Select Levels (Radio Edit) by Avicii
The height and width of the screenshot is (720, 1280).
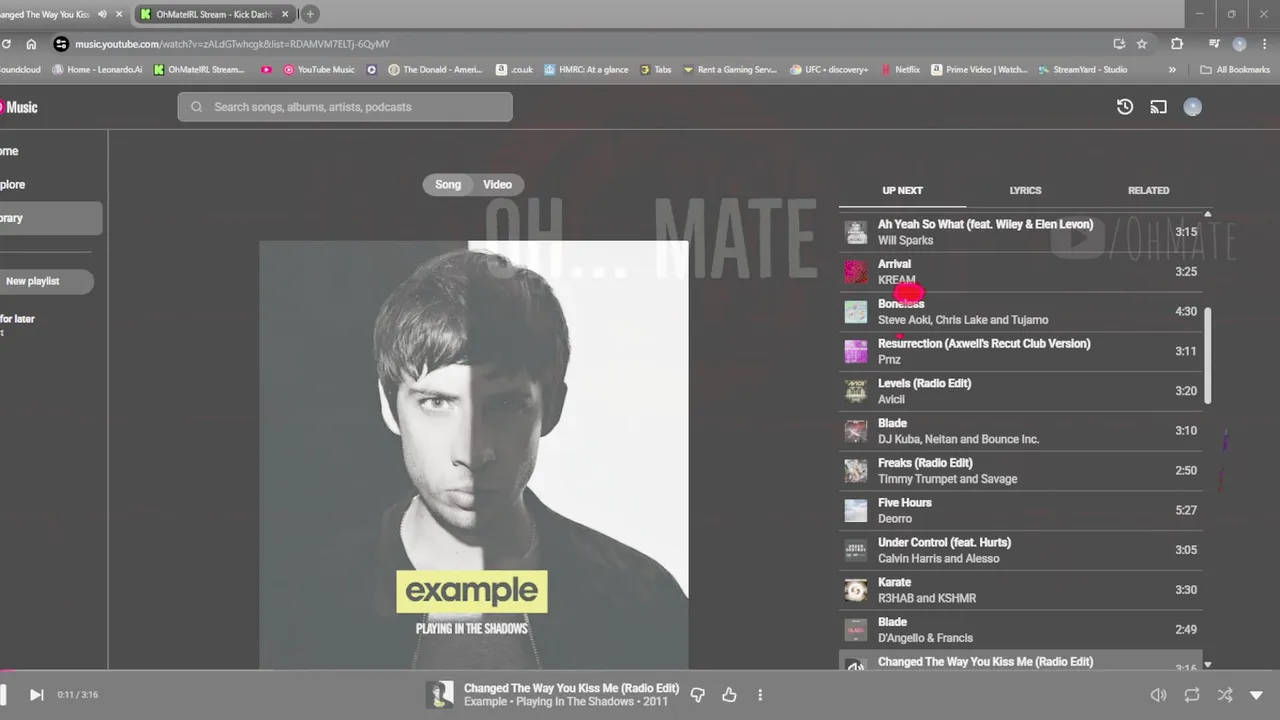coord(1020,391)
